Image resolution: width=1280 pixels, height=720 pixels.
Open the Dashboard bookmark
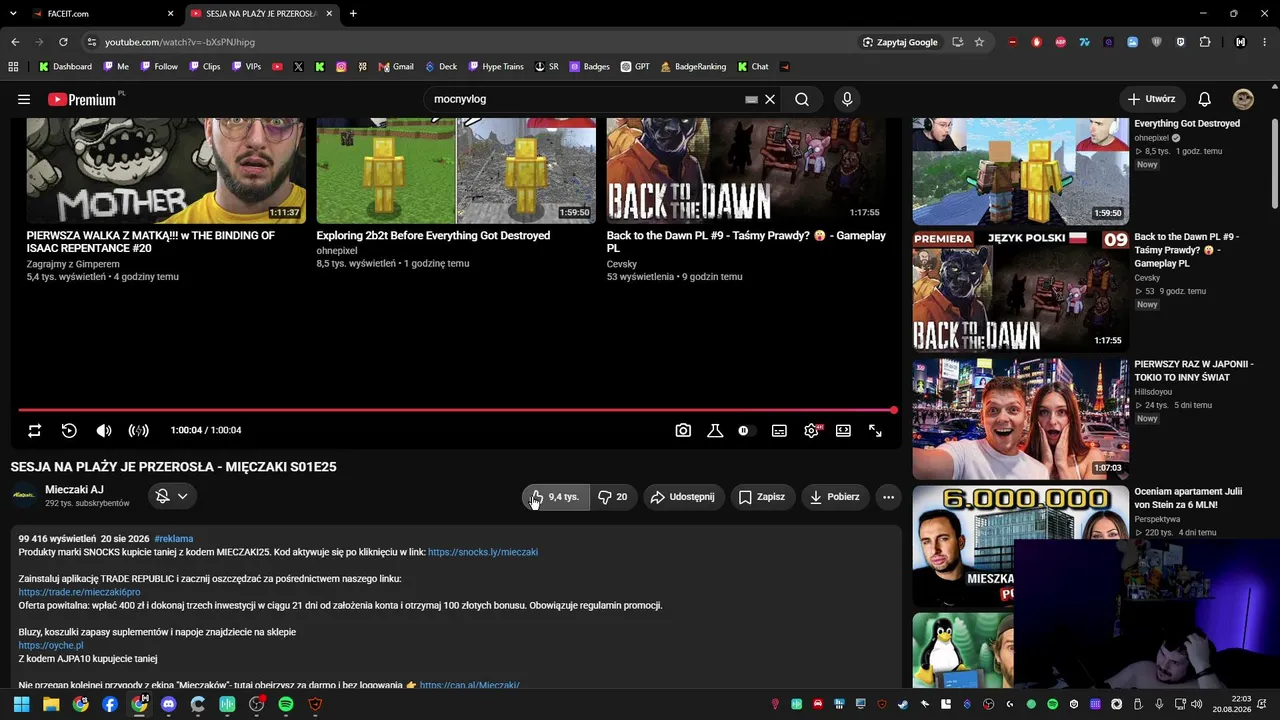tap(65, 67)
